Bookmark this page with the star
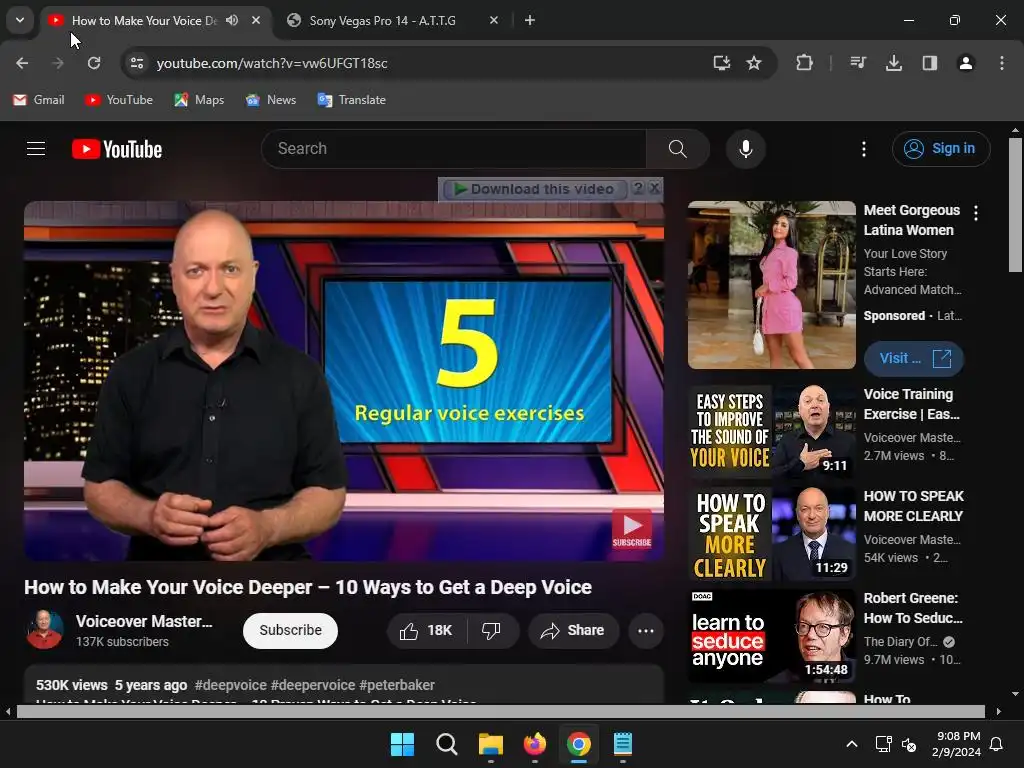 coord(754,63)
